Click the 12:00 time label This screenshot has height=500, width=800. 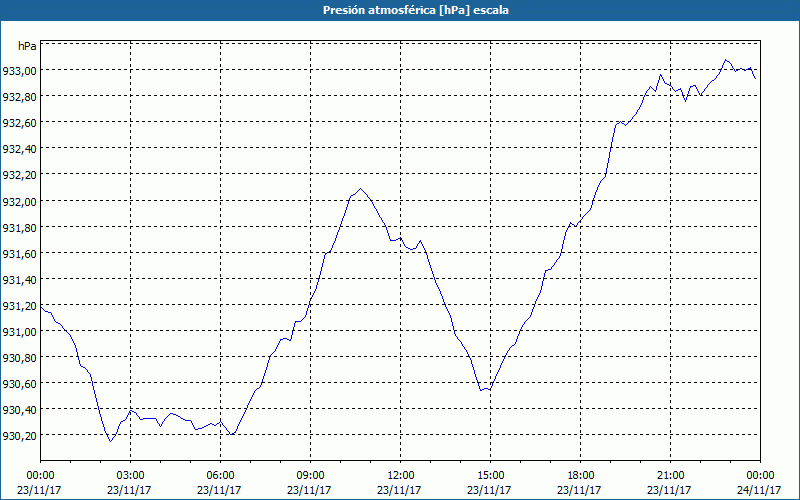[401, 476]
